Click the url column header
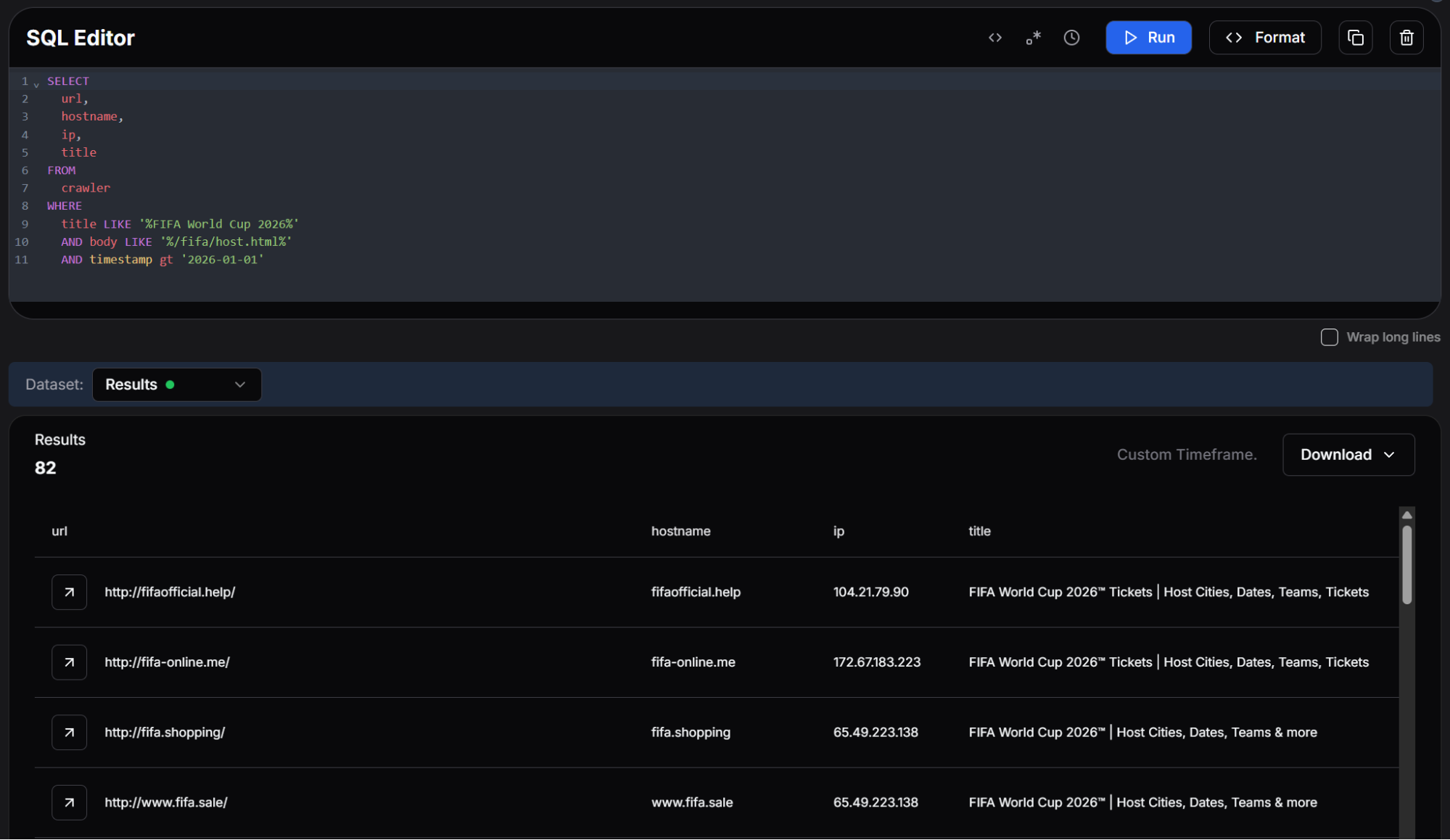Screen dimensions: 1450x840 pos(59,531)
